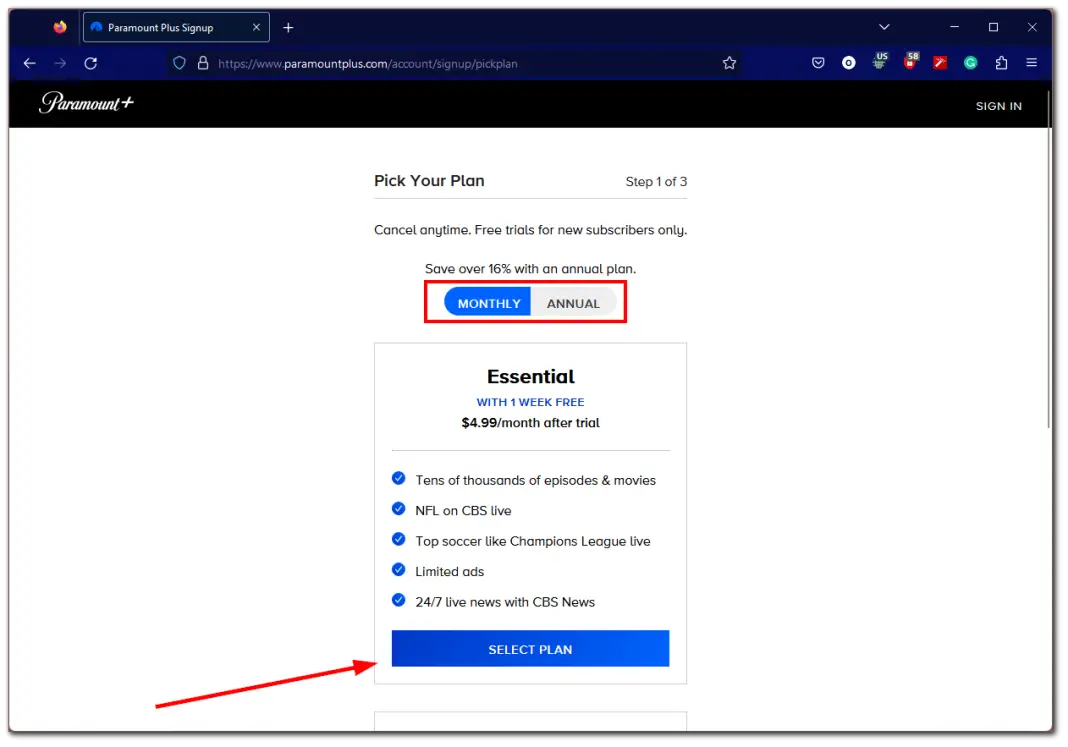Viewport: 1068px width, 747px height.
Task: Click SELECT PLAN for the Essential plan
Action: (x=530, y=649)
